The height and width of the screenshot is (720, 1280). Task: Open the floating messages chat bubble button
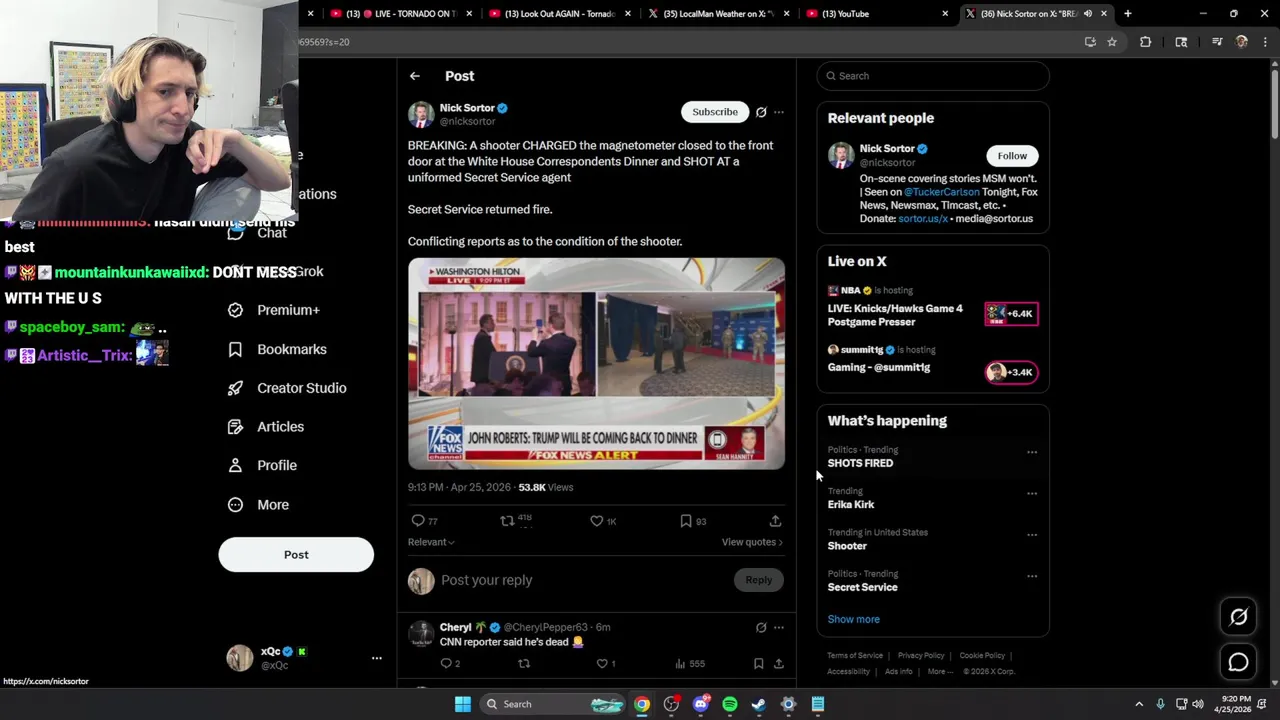[x=1238, y=662]
